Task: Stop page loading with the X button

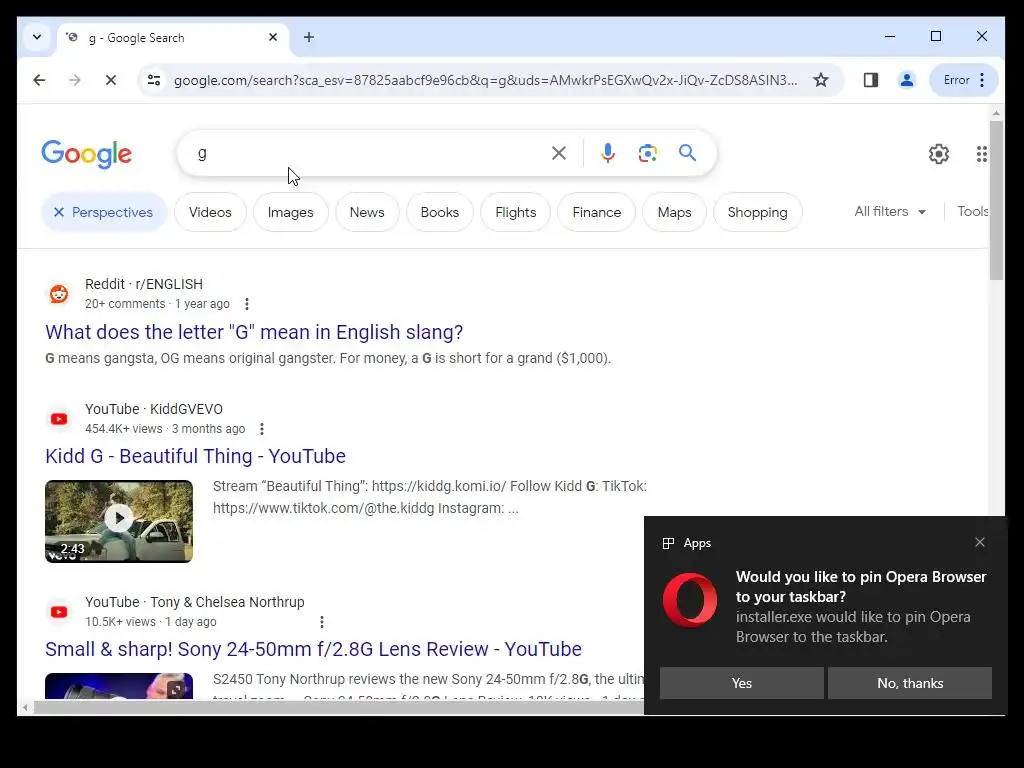Action: (111, 80)
